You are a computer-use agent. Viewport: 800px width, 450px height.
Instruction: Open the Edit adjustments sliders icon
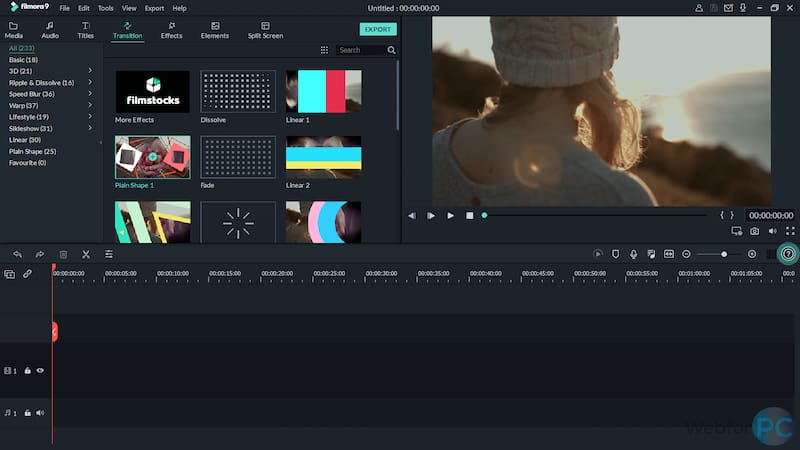109,254
